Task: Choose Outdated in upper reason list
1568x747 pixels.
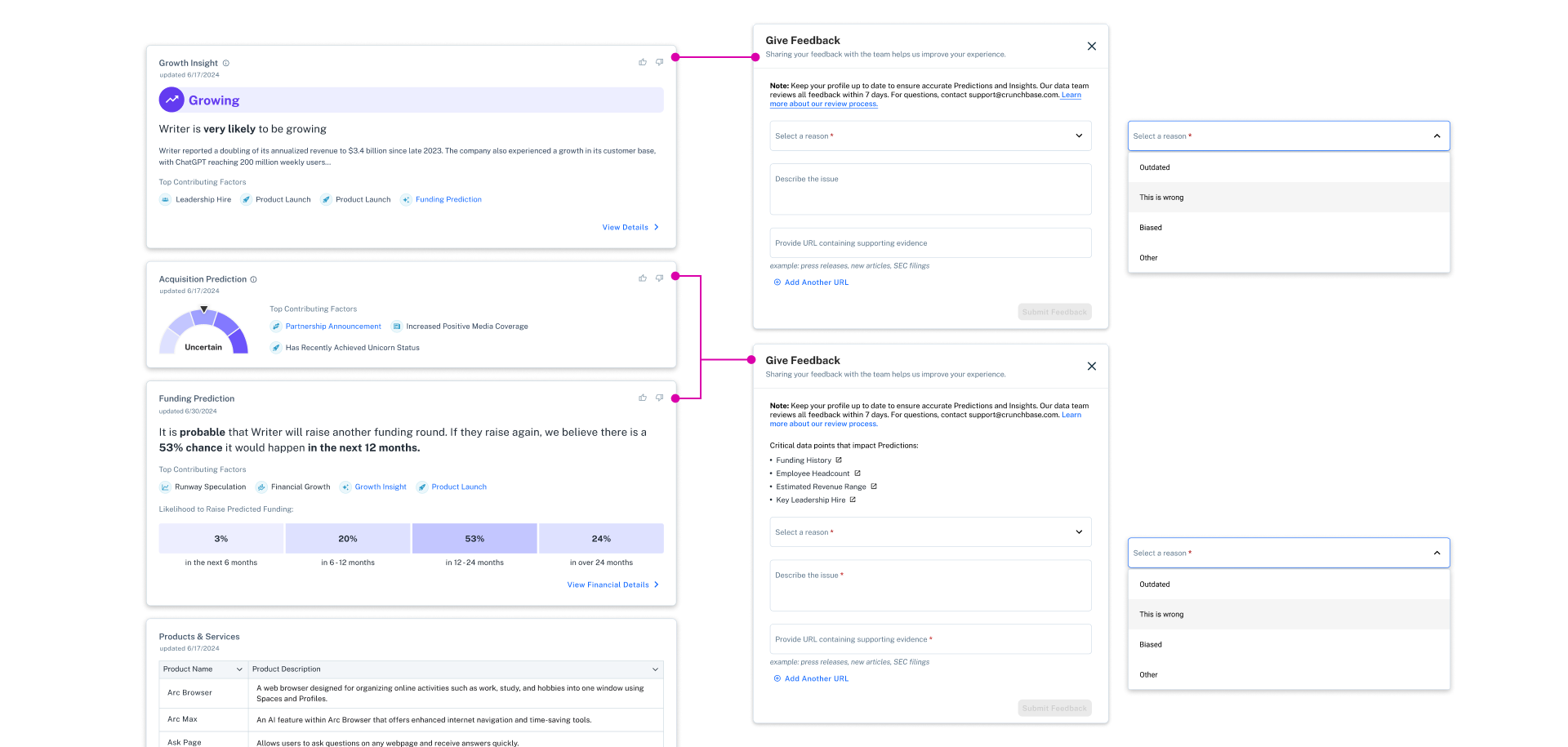Action: (1289, 167)
